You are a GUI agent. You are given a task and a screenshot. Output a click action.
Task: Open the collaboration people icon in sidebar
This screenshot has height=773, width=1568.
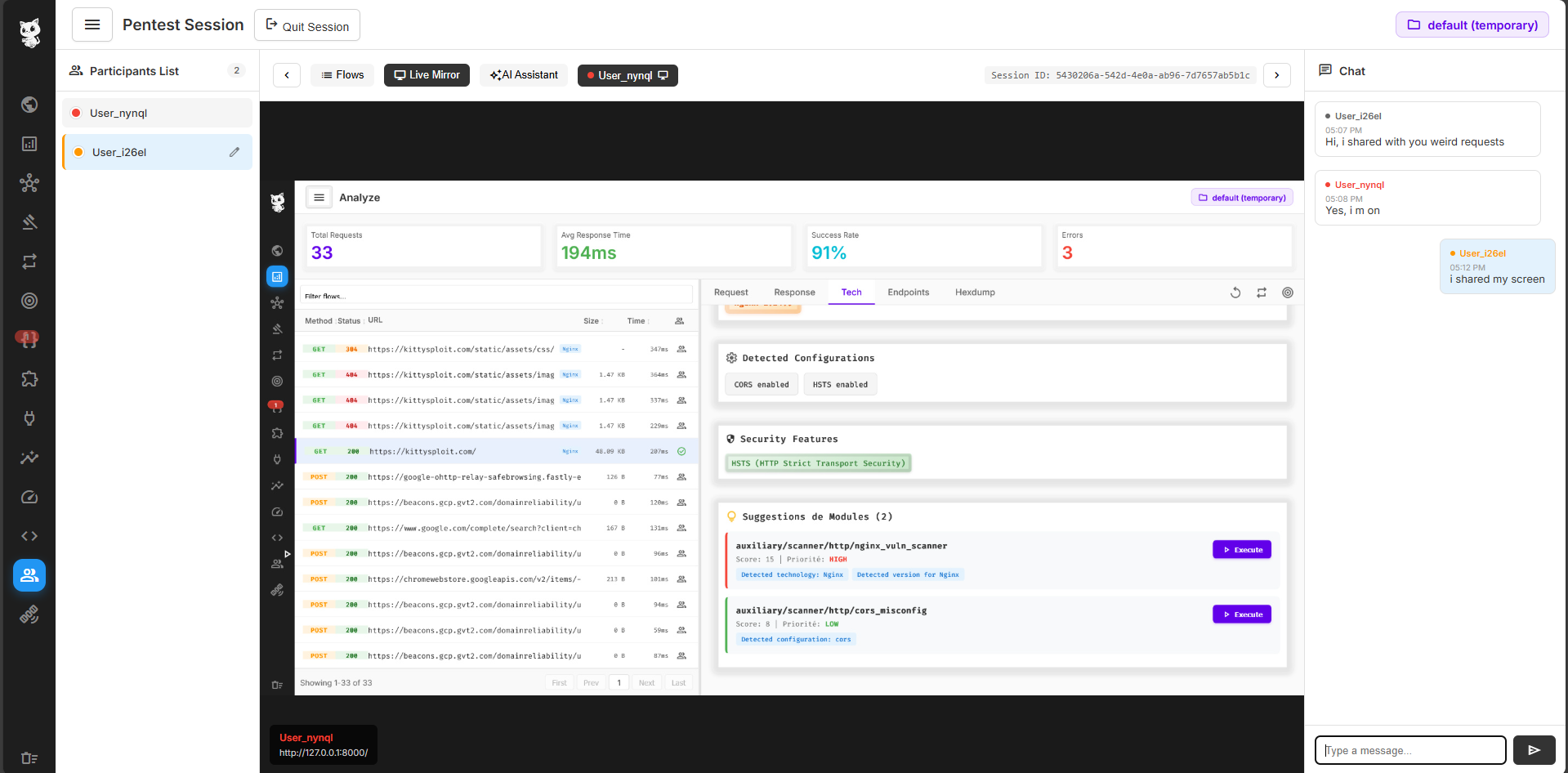pyautogui.click(x=29, y=575)
